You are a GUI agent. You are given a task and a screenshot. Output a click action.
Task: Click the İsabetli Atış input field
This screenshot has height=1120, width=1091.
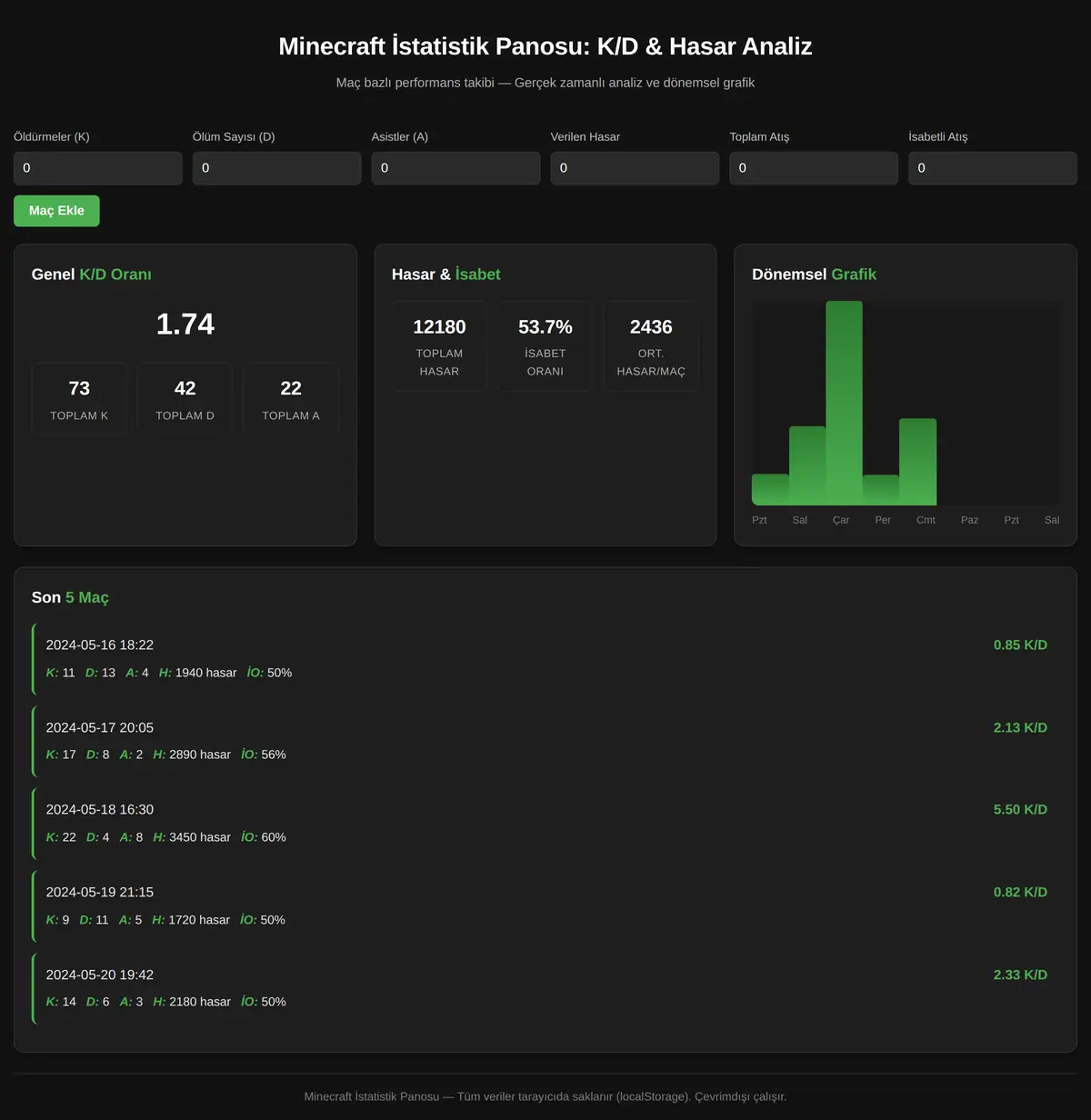(x=993, y=168)
